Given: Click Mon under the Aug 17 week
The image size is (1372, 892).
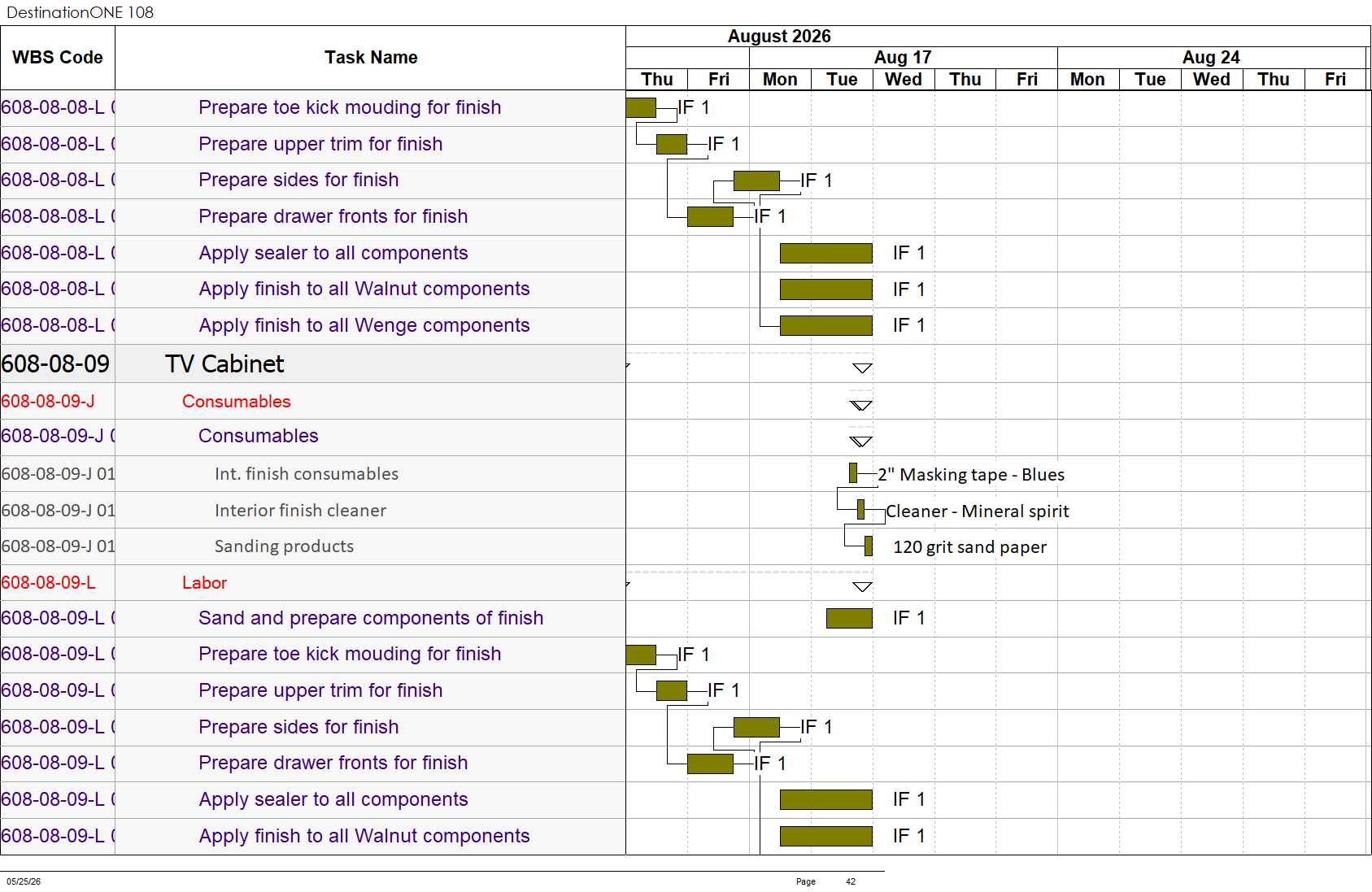Looking at the screenshot, I should point(780,80).
